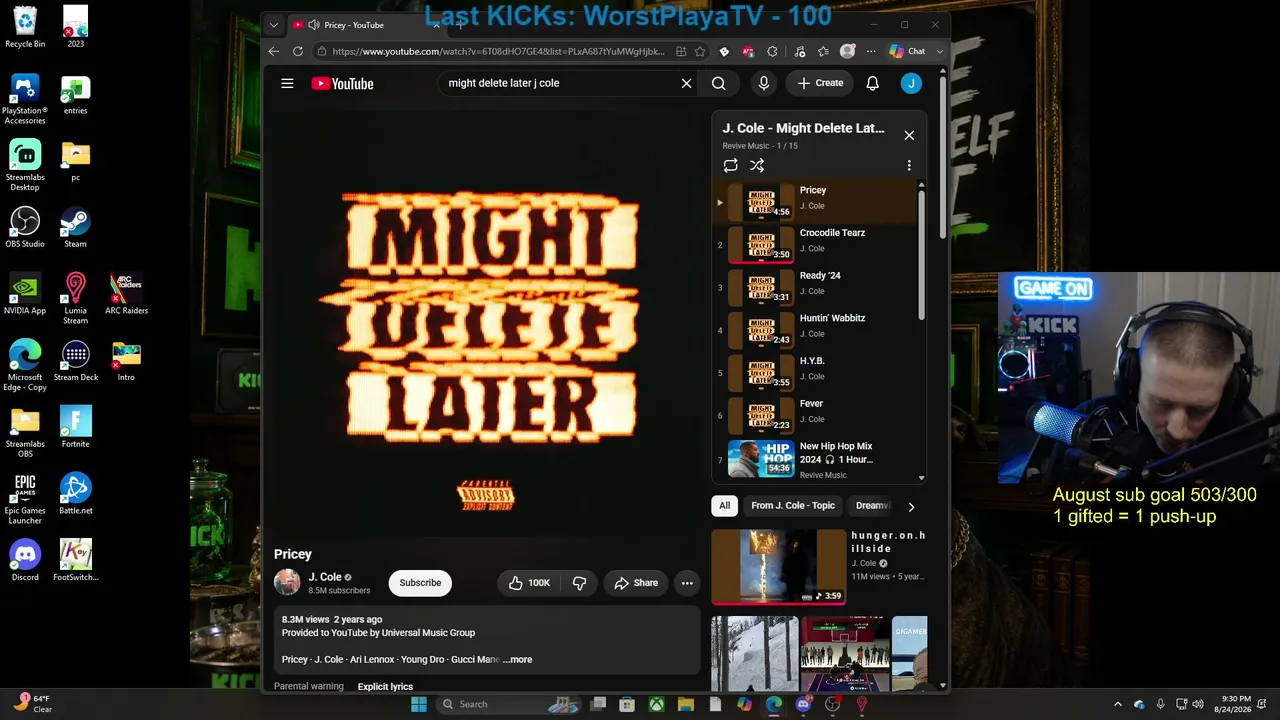Image resolution: width=1280 pixels, height=720 pixels.
Task: Run the YouTube search with magnifier button
Action: (719, 83)
